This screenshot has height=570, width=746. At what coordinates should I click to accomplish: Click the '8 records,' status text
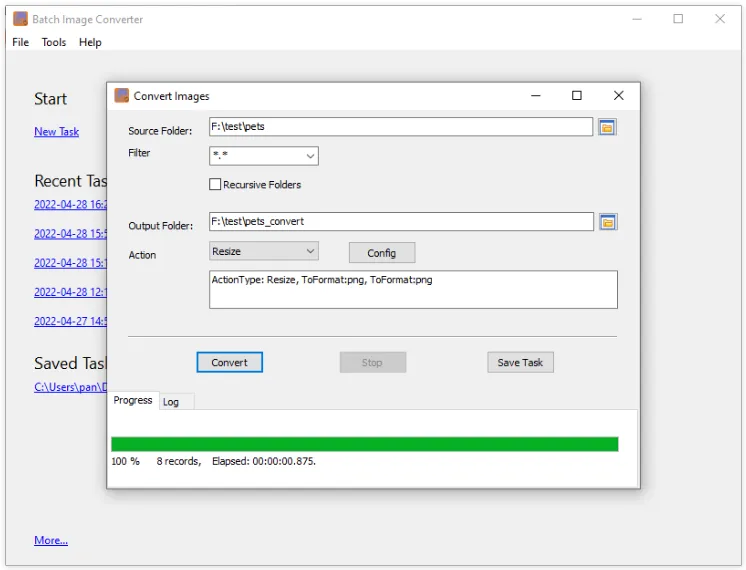click(x=179, y=461)
